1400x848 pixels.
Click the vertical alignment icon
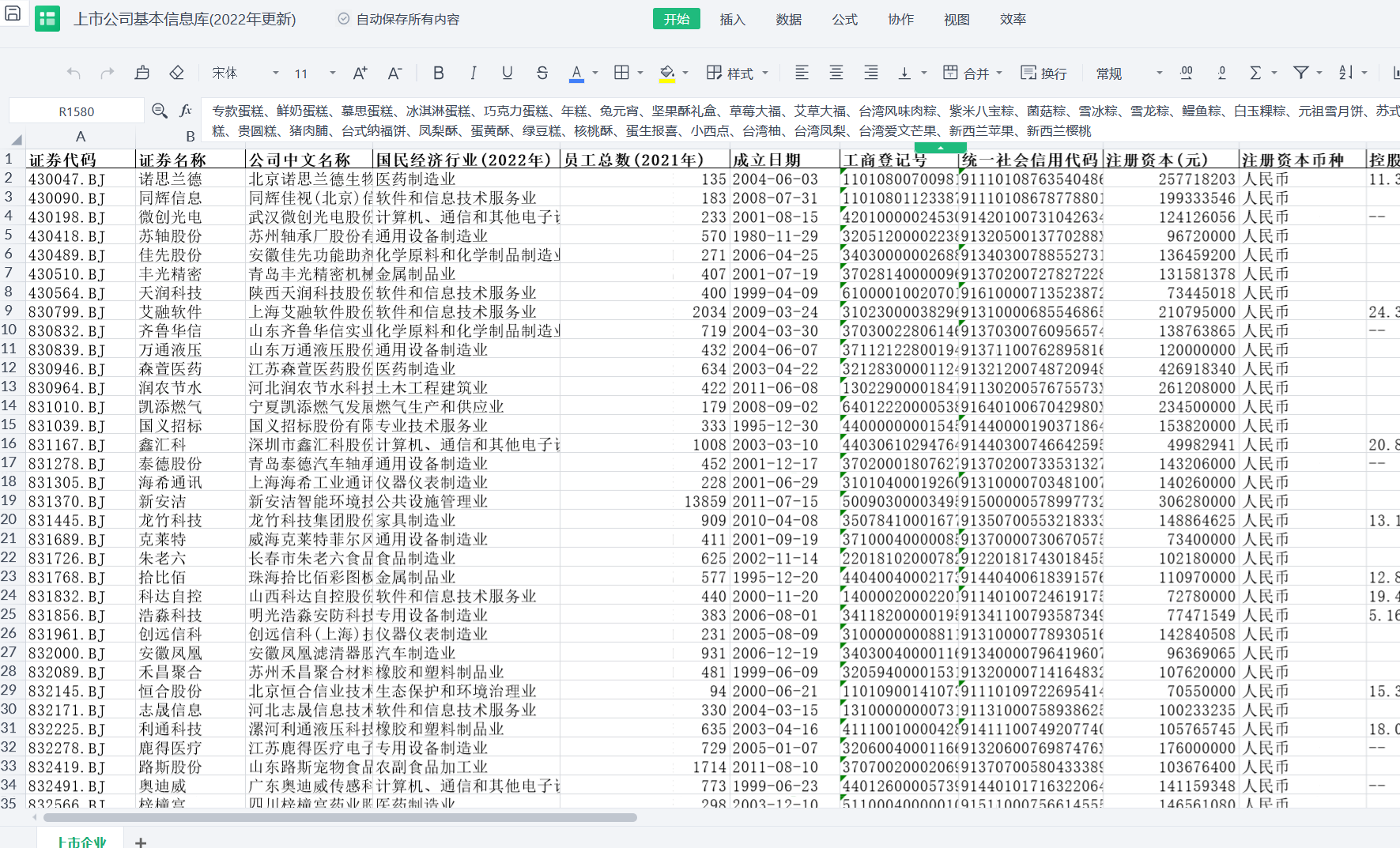(x=904, y=73)
